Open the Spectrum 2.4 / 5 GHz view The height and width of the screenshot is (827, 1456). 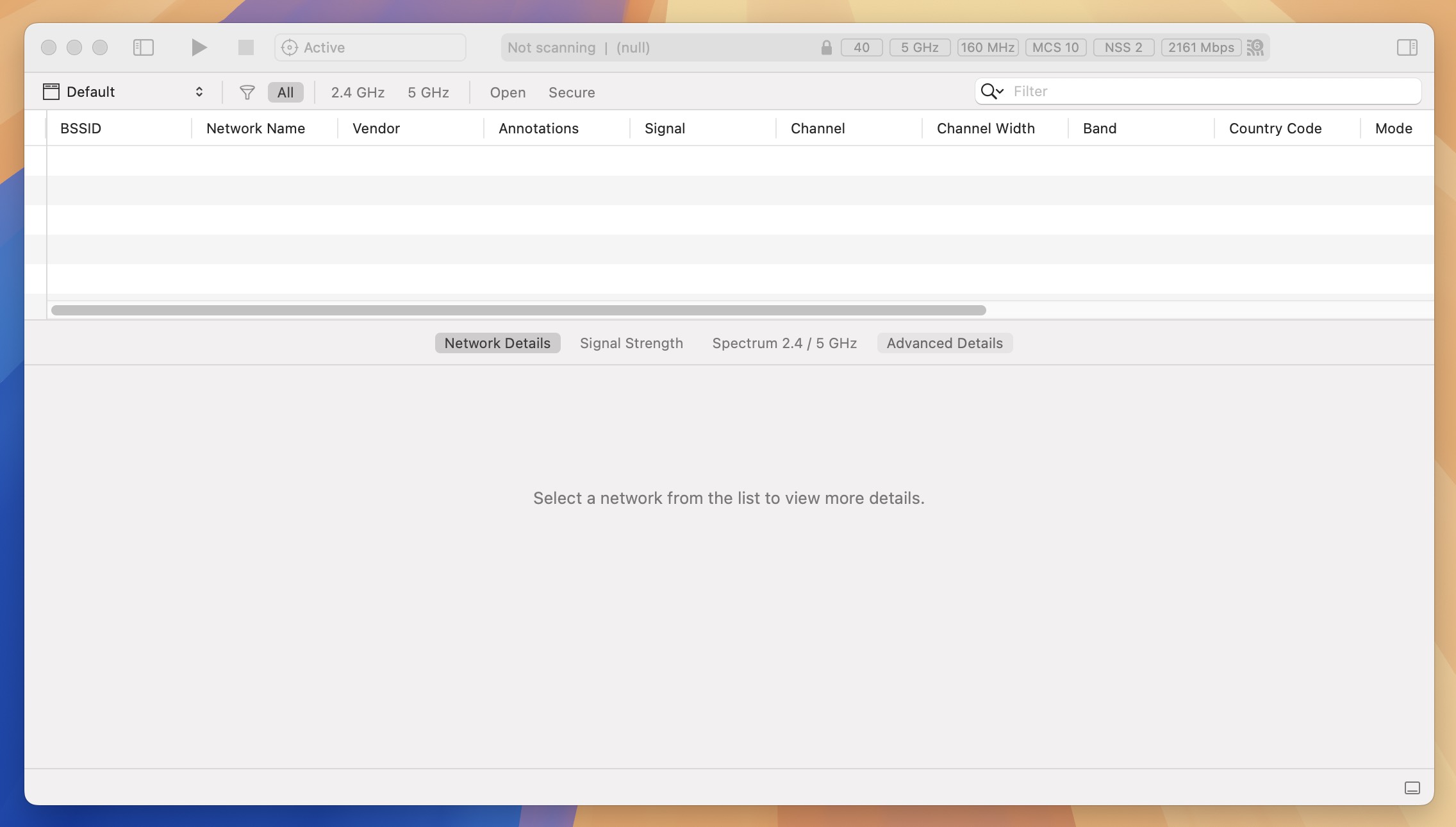click(x=785, y=343)
